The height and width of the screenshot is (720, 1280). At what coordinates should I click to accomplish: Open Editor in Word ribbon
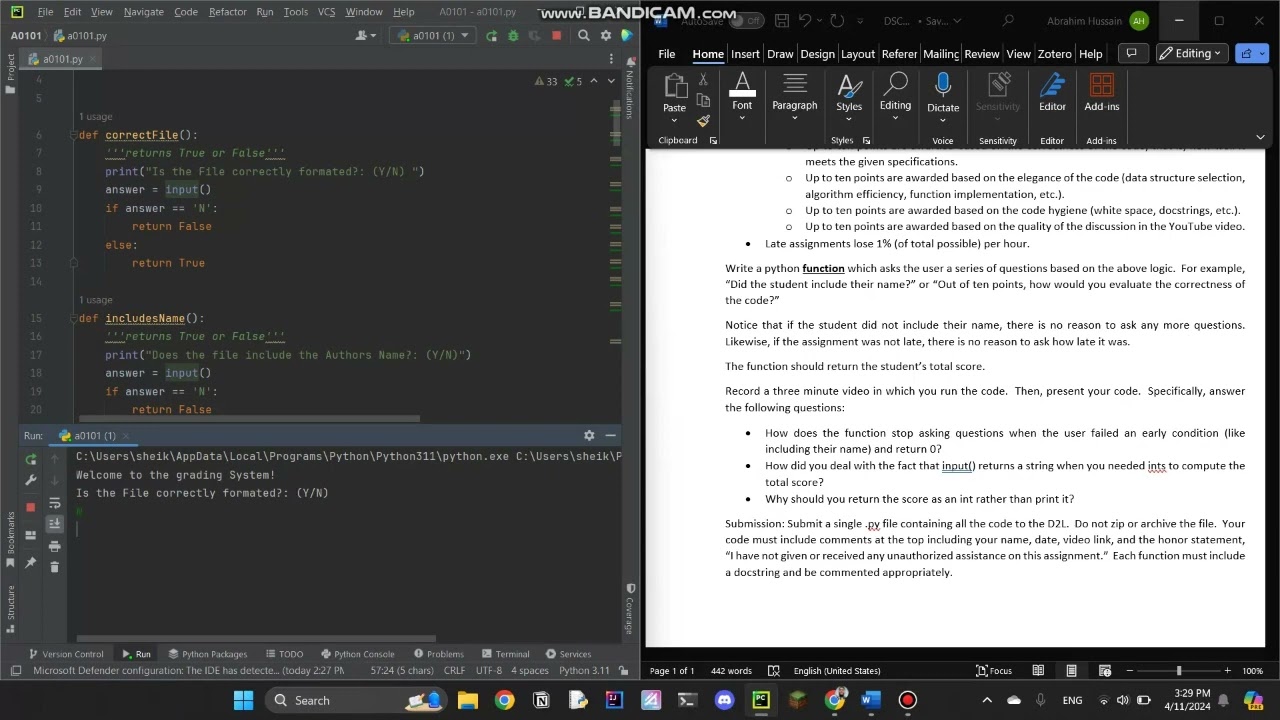1052,93
